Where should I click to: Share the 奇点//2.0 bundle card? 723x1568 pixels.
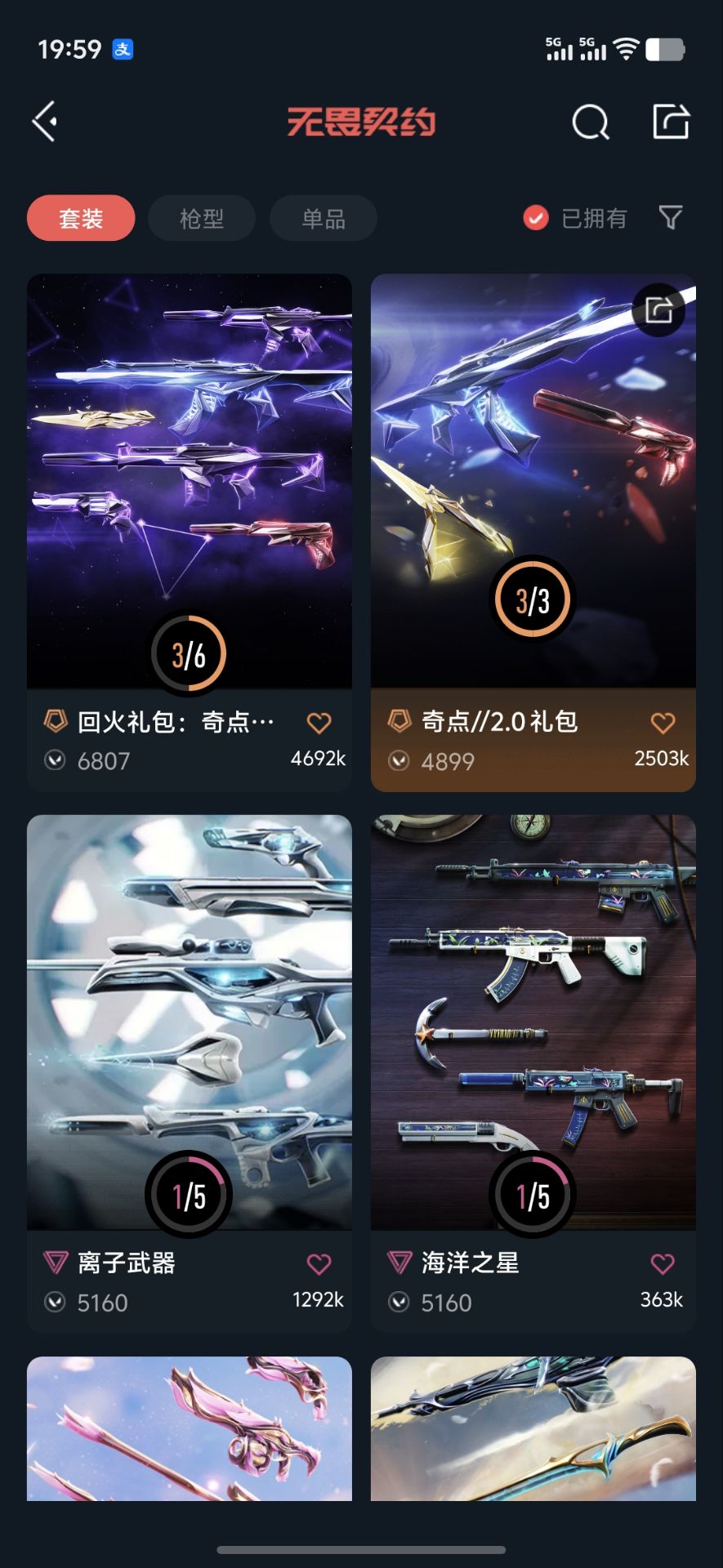click(658, 310)
